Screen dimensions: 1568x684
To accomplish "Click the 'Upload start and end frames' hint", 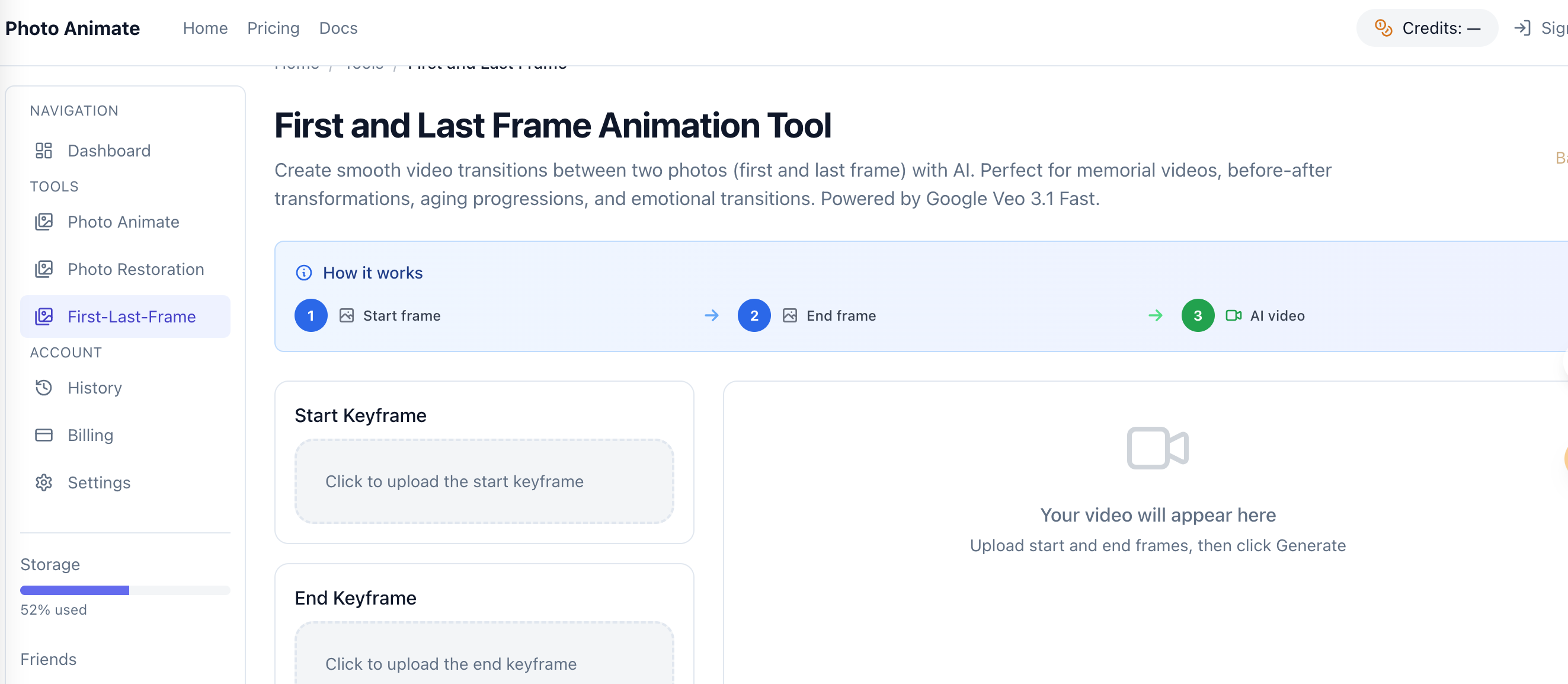I will pos(1158,546).
